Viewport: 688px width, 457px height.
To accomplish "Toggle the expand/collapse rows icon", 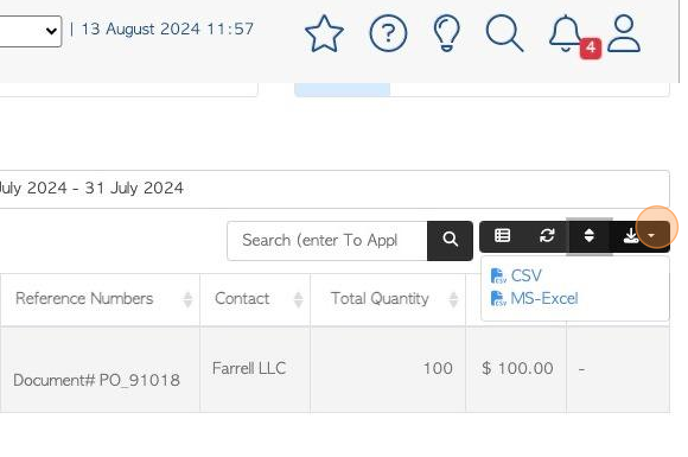I will 589,236.
